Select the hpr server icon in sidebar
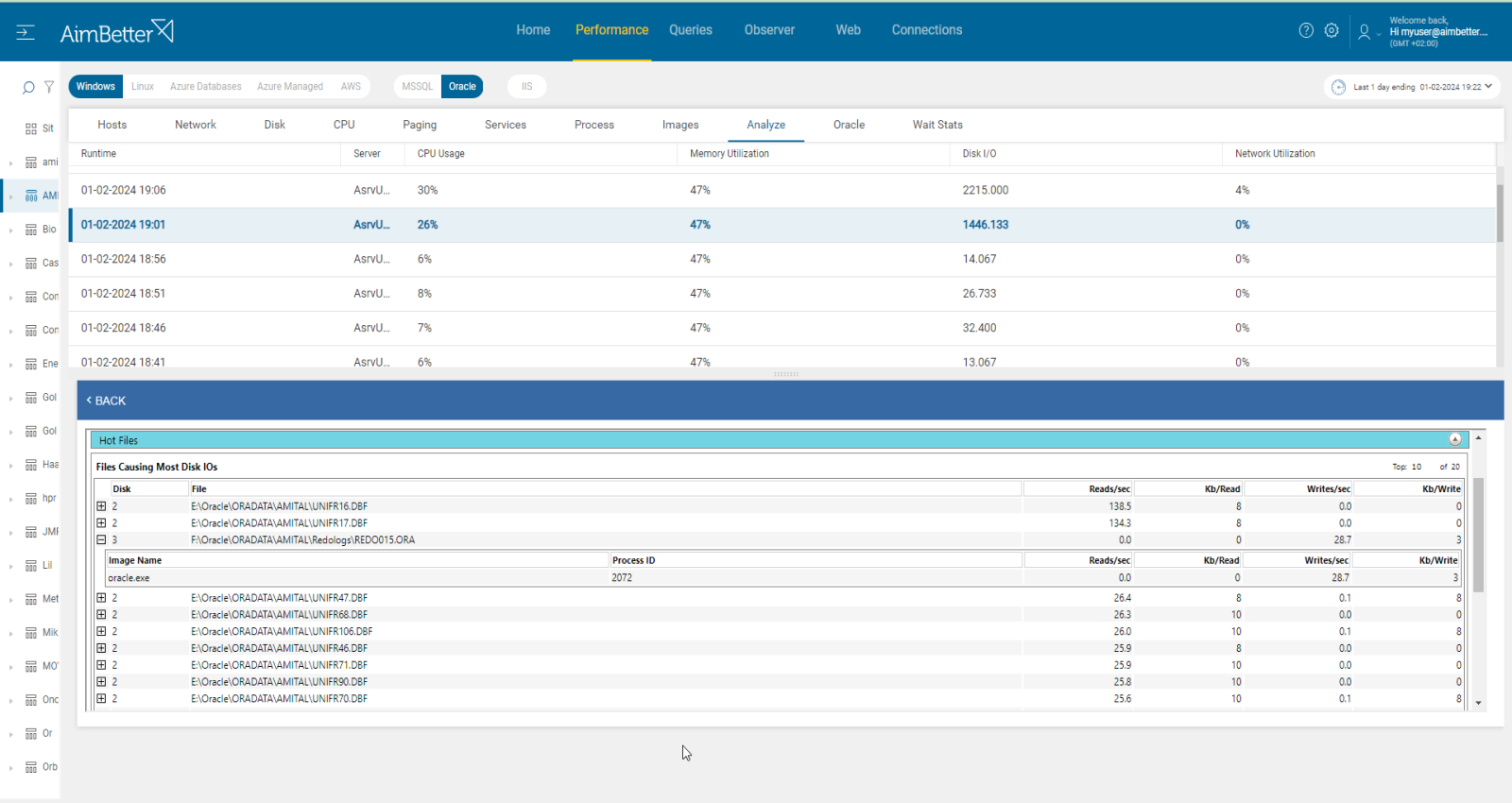 coord(31,498)
